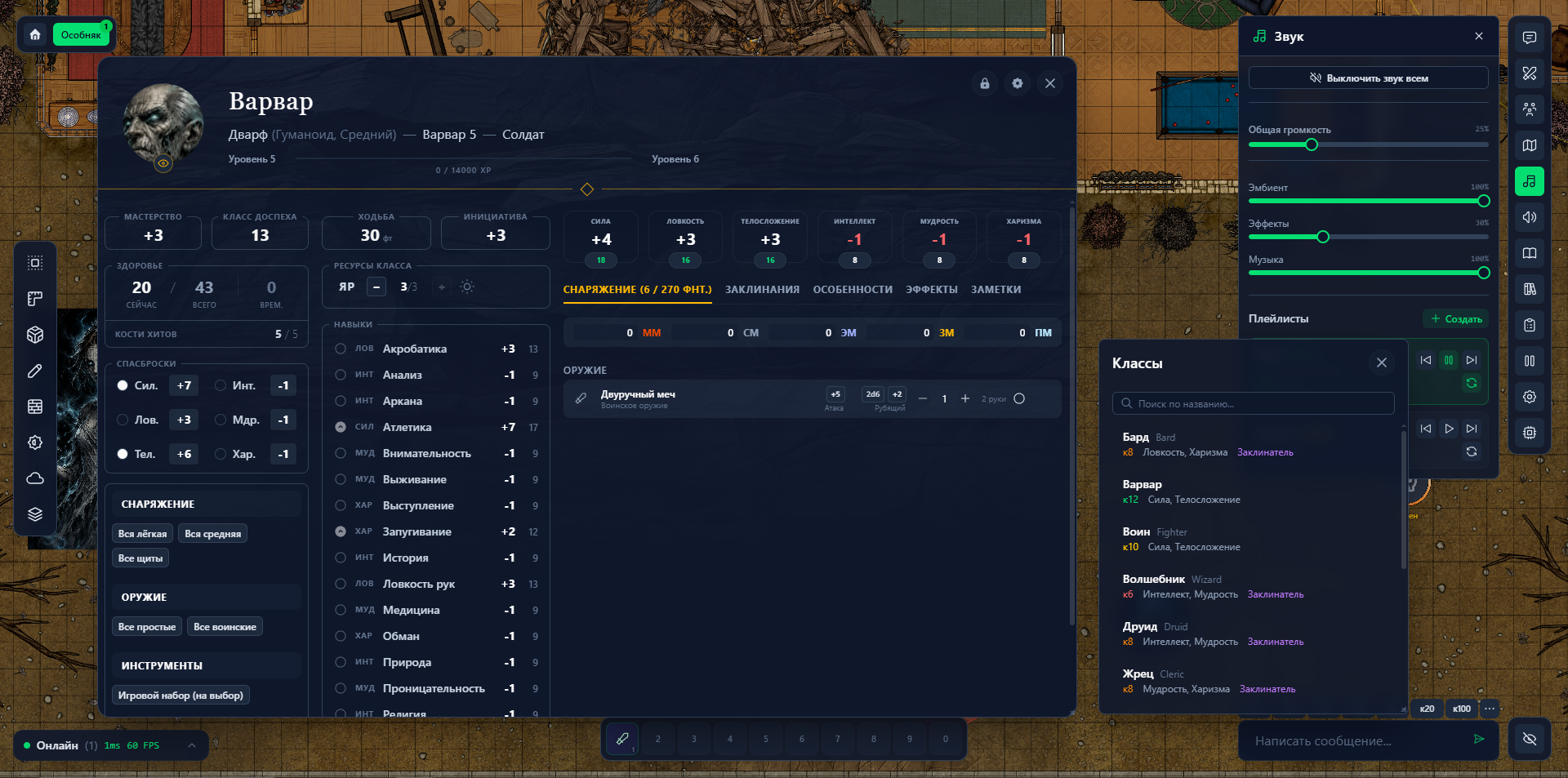Toggle Инт. saving throw proficiency
Screen dimensions: 1568x778
[x=220, y=385]
